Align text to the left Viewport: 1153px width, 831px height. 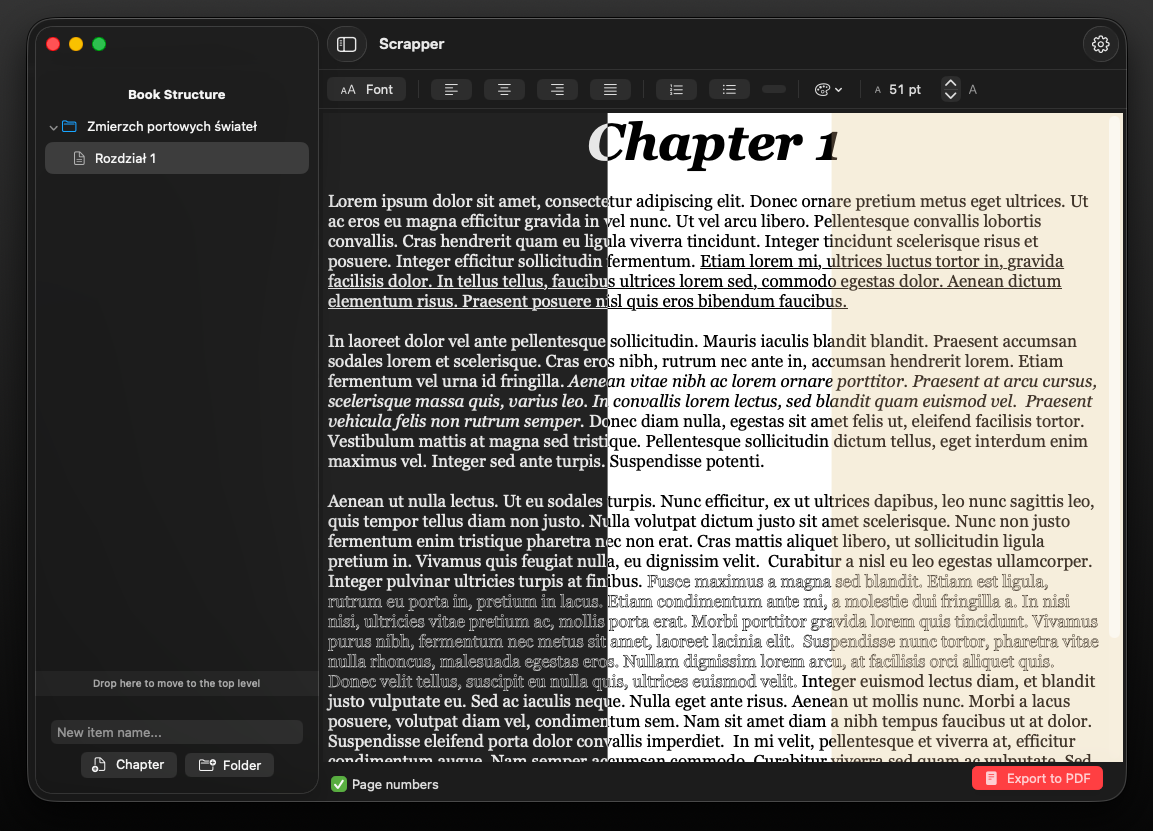[451, 90]
